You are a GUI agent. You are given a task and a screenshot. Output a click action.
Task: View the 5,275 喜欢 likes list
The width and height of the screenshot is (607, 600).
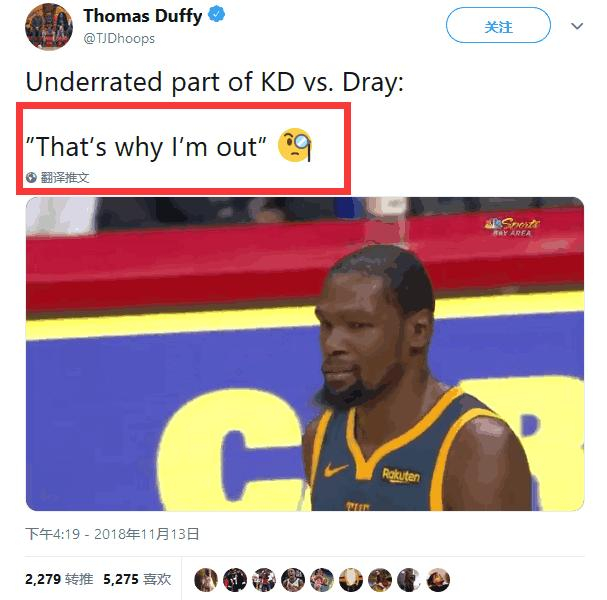(x=137, y=579)
